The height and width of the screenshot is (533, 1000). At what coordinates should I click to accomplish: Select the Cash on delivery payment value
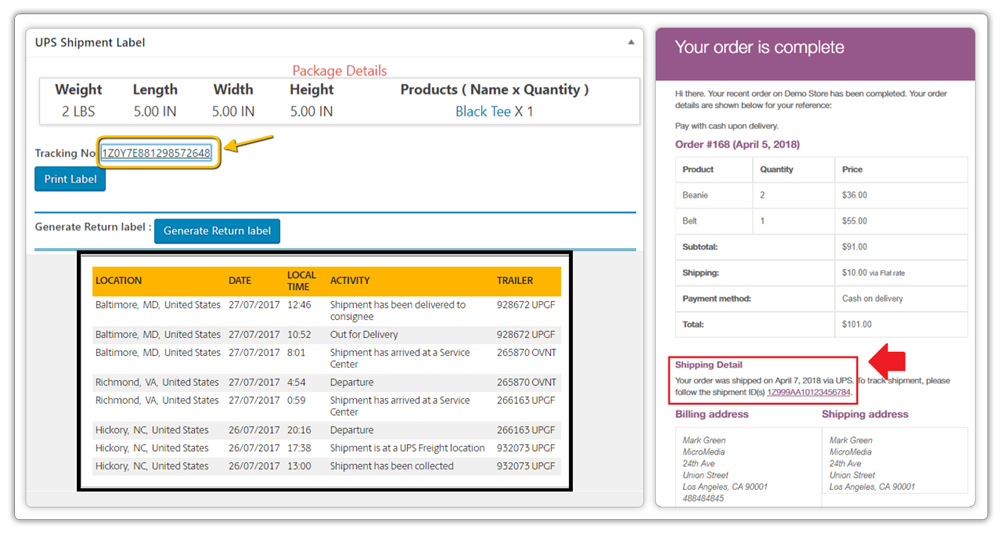[x=872, y=298]
